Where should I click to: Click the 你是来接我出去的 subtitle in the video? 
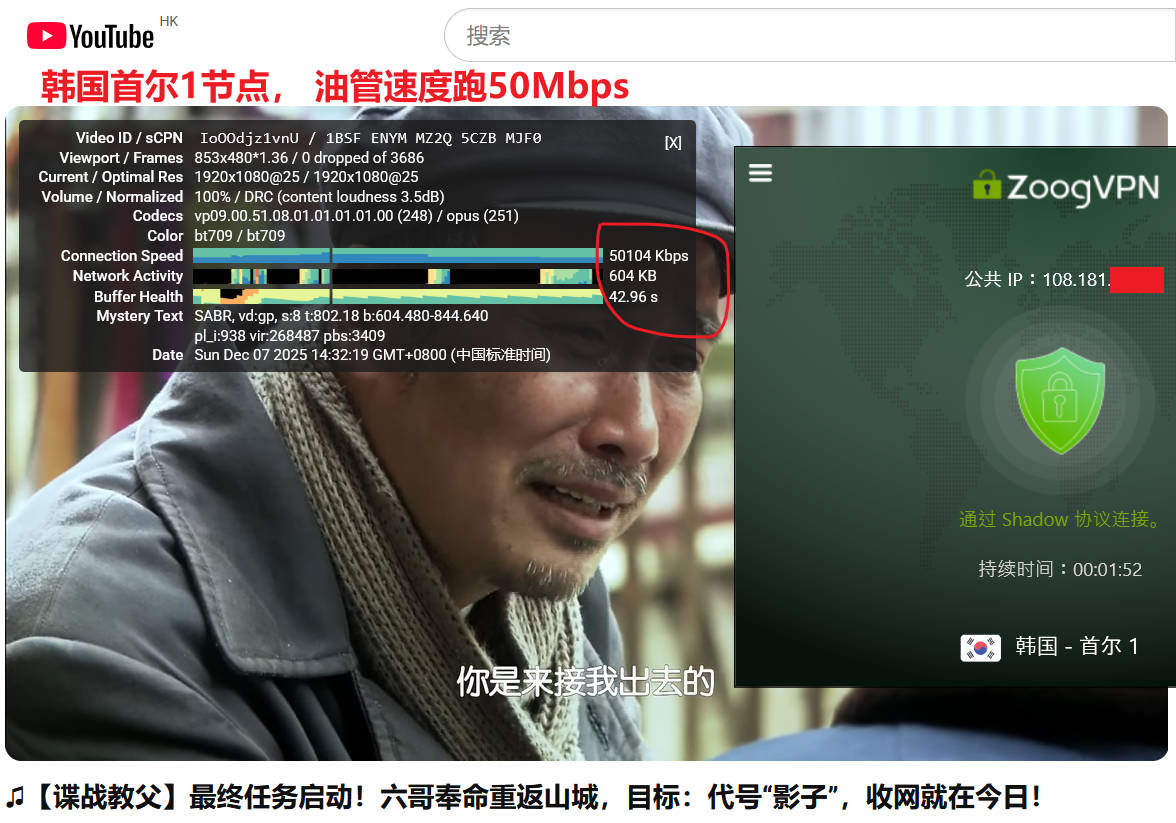pos(585,682)
